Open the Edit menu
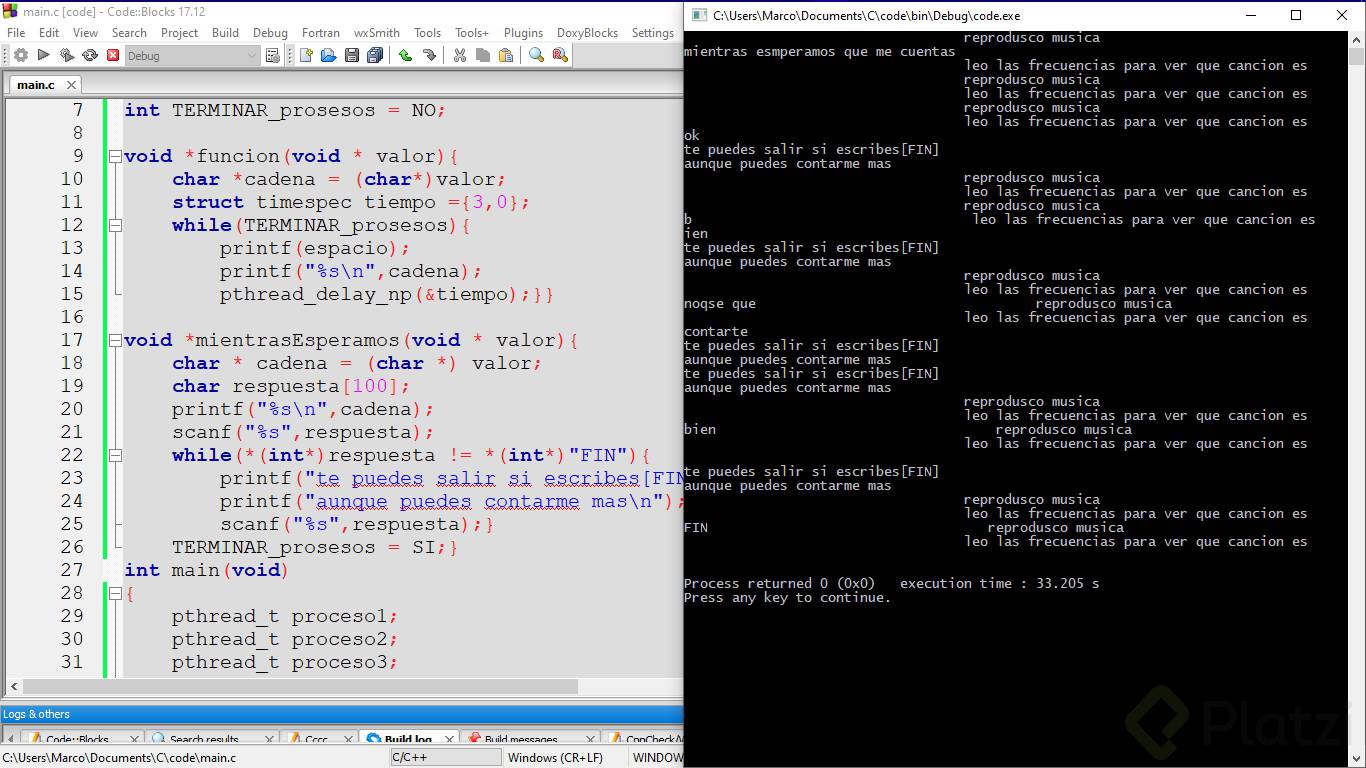Image resolution: width=1366 pixels, height=768 pixels. [x=49, y=33]
